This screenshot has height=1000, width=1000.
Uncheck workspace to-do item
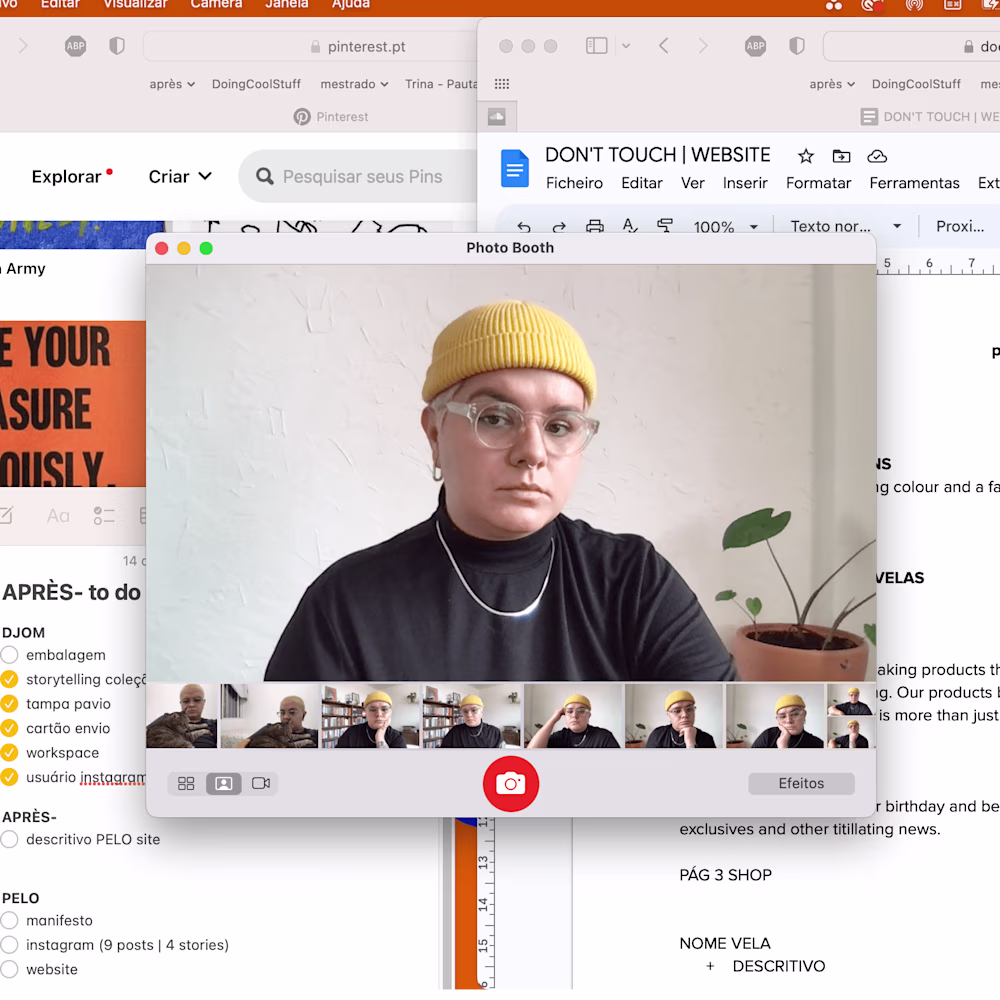tap(10, 752)
